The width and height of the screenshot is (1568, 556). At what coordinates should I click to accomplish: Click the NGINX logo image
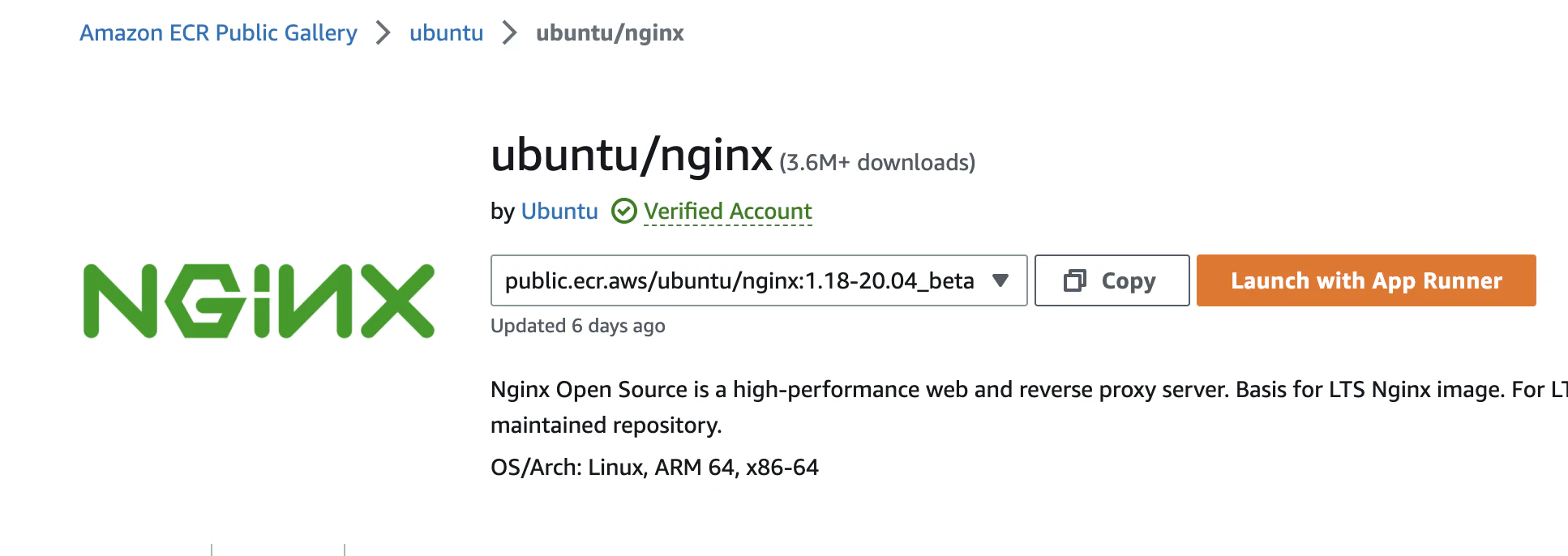pyautogui.click(x=259, y=301)
